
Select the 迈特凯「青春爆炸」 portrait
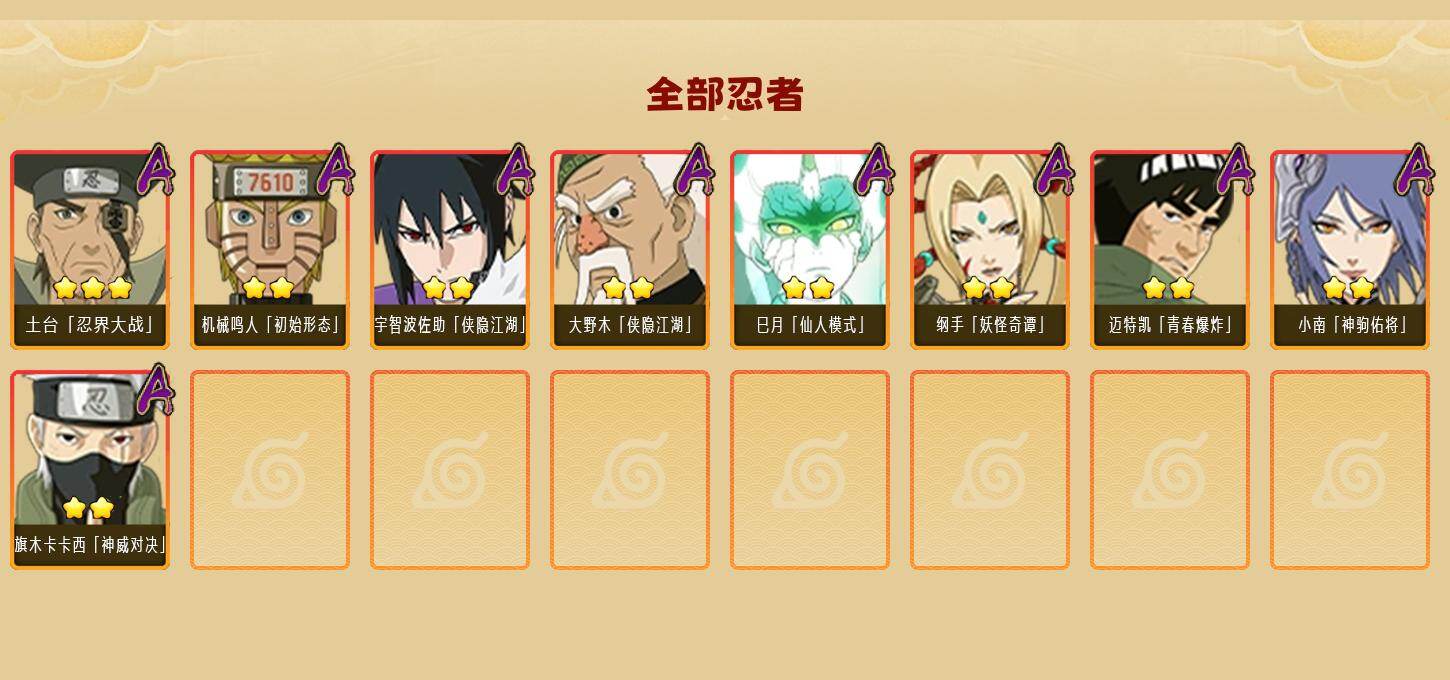click(1170, 250)
